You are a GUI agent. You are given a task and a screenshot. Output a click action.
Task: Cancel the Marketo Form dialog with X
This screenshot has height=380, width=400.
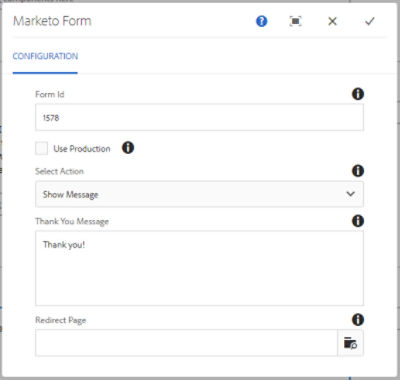(332, 21)
